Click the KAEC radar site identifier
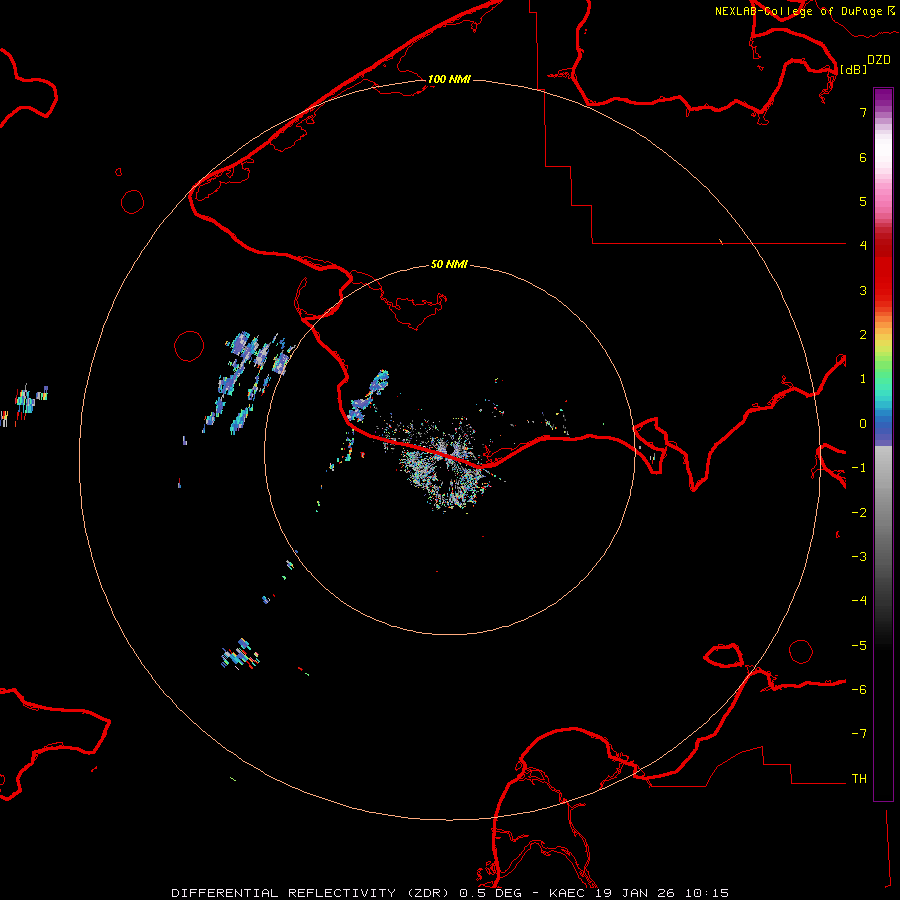 tap(568, 893)
